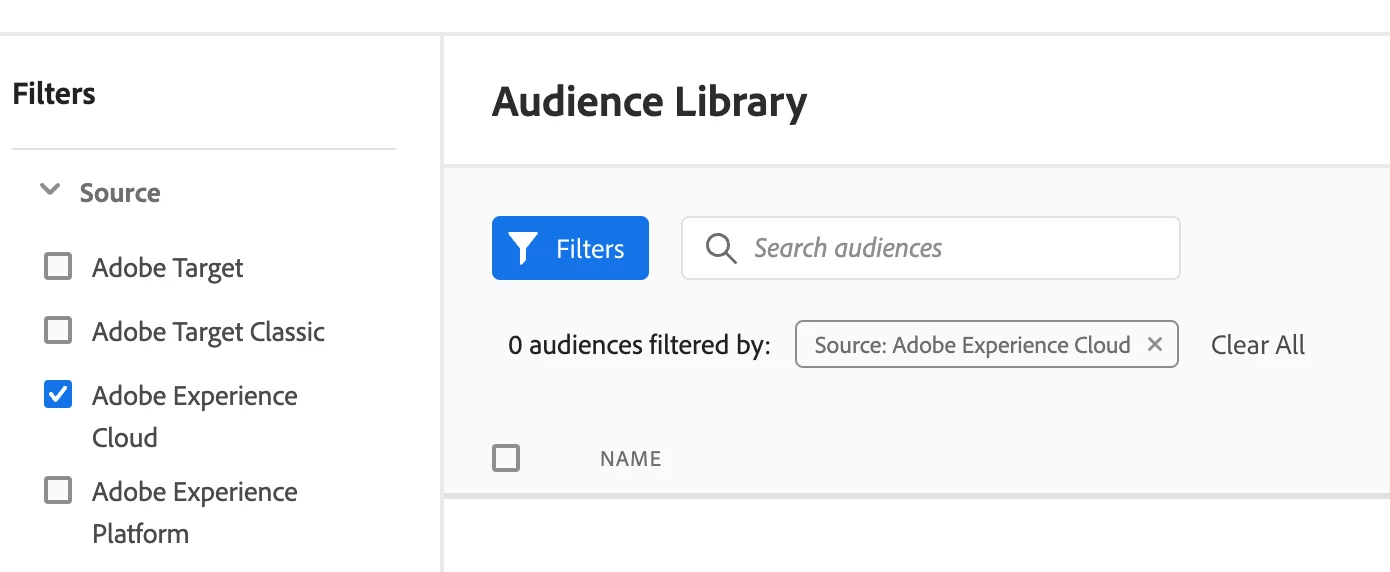This screenshot has height=572, width=1390.
Task: Uncheck the Adobe Experience Cloud checkbox
Action: click(58, 395)
